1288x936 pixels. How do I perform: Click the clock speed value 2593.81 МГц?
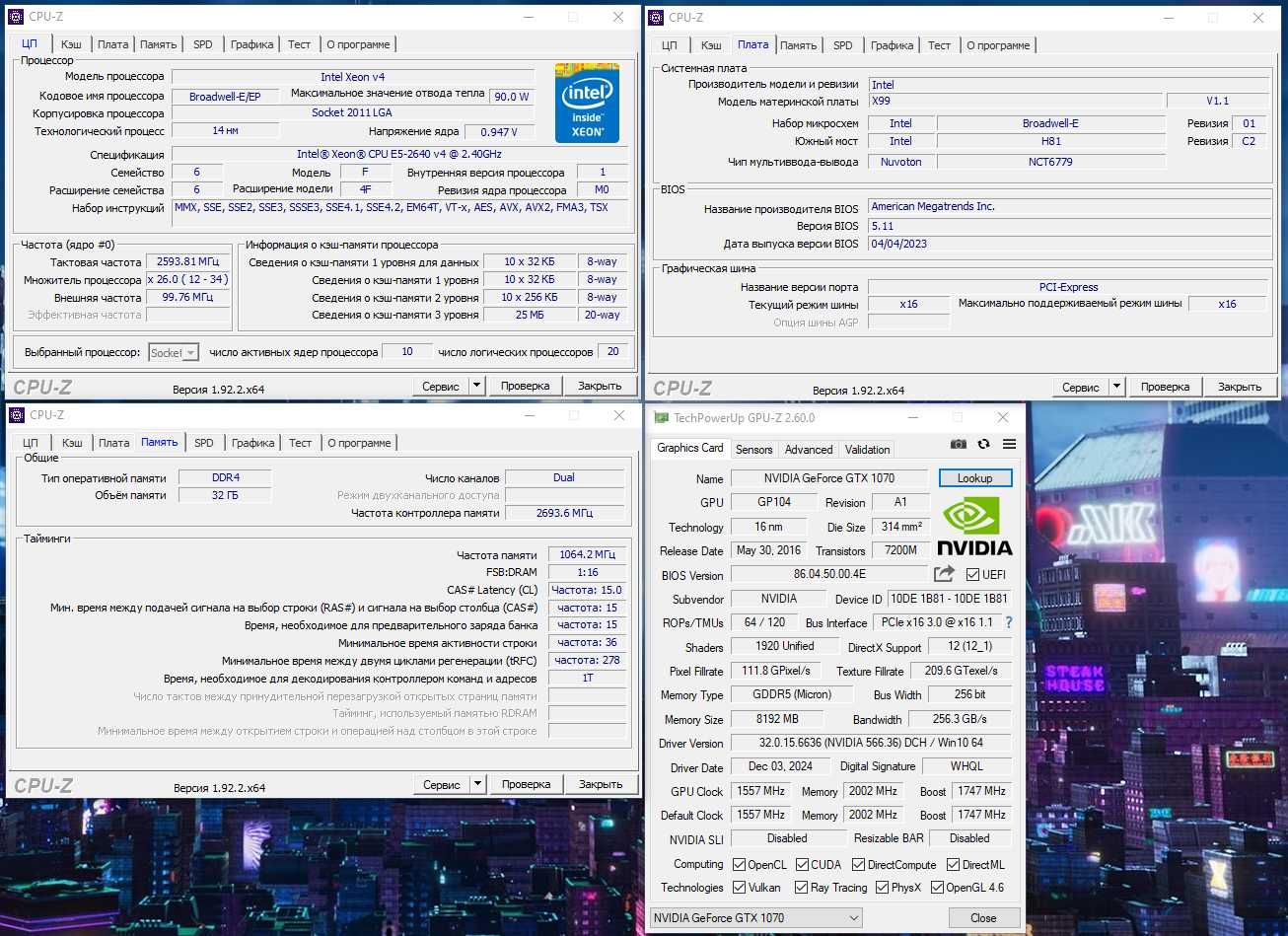(187, 261)
